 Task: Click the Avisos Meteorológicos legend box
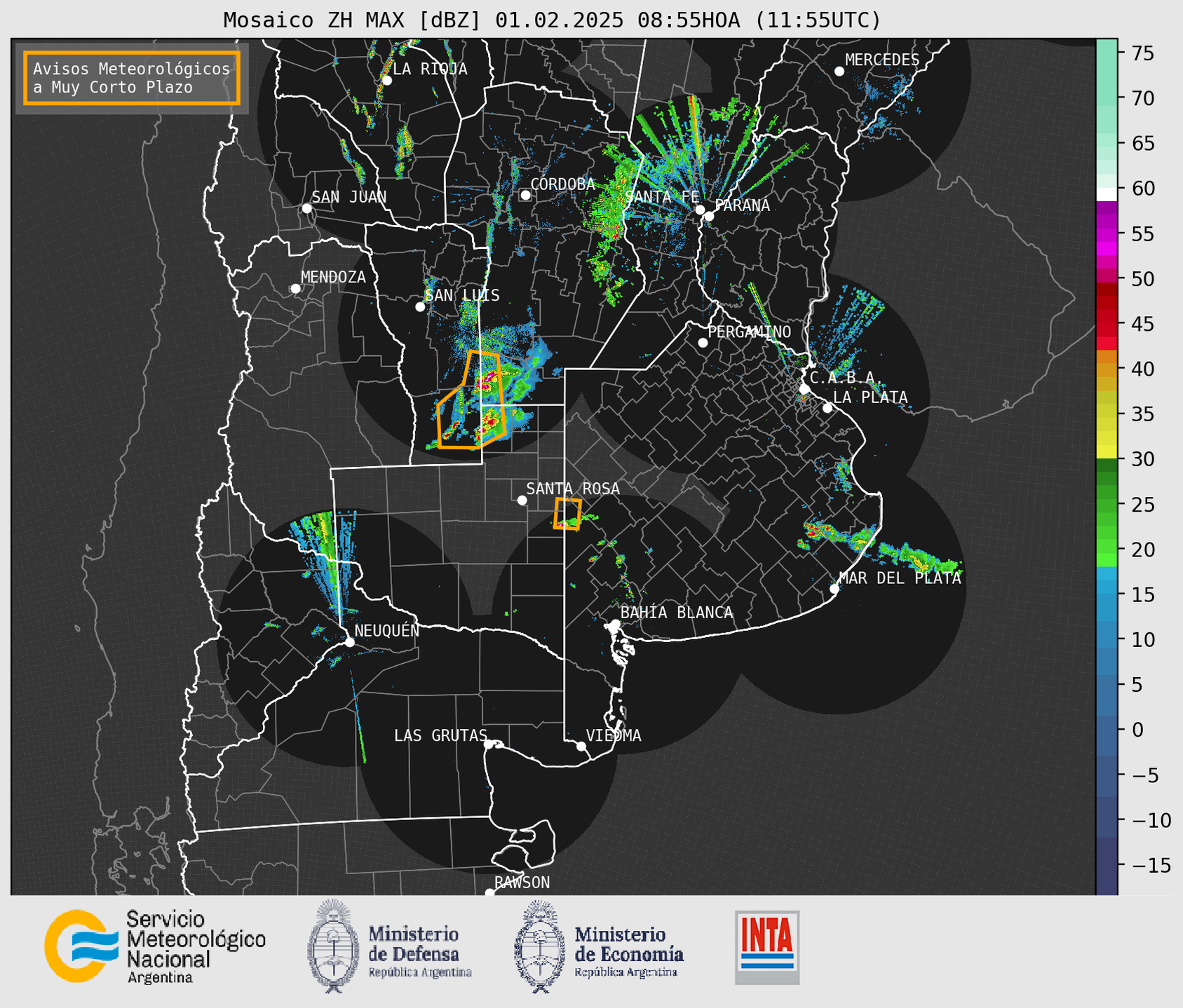click(132, 78)
